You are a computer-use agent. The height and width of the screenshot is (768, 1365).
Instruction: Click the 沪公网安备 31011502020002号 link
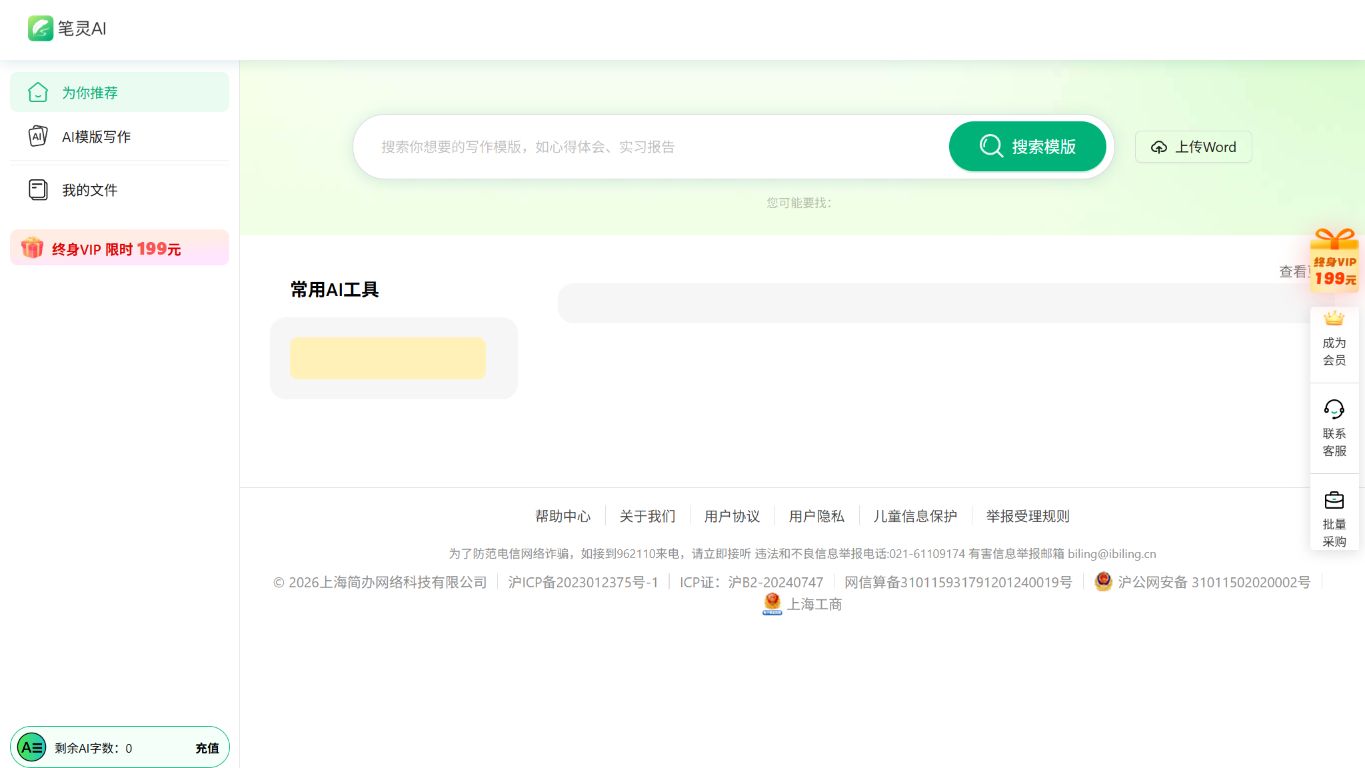coord(1214,582)
